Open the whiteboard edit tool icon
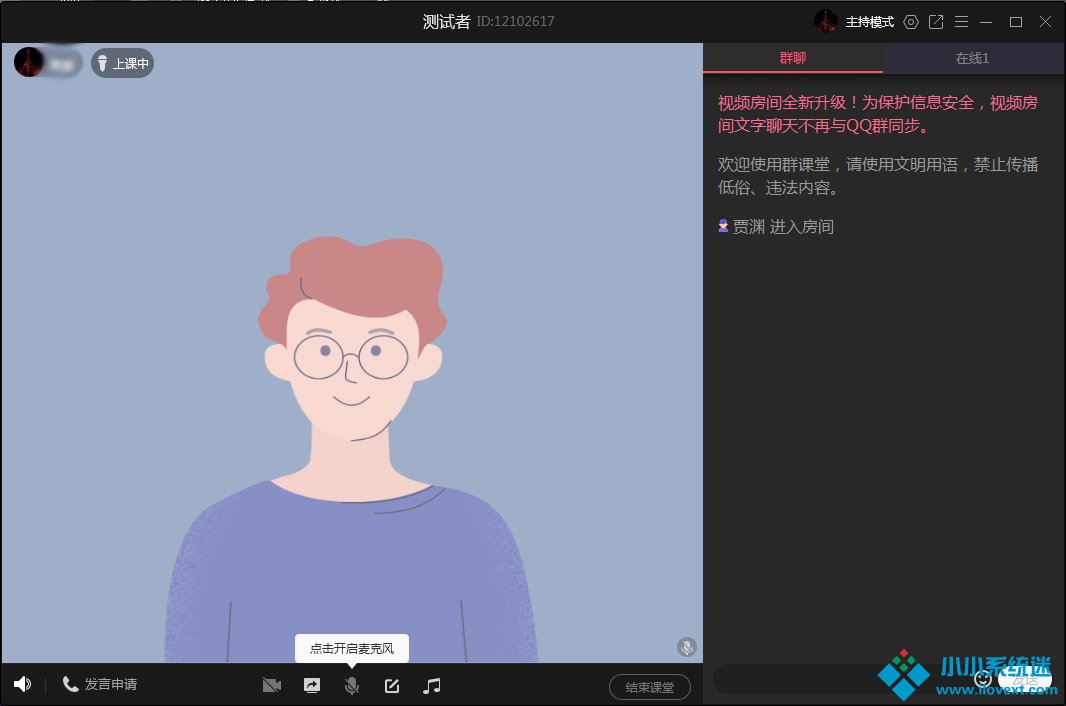Viewport: 1066px width, 706px height. point(392,685)
